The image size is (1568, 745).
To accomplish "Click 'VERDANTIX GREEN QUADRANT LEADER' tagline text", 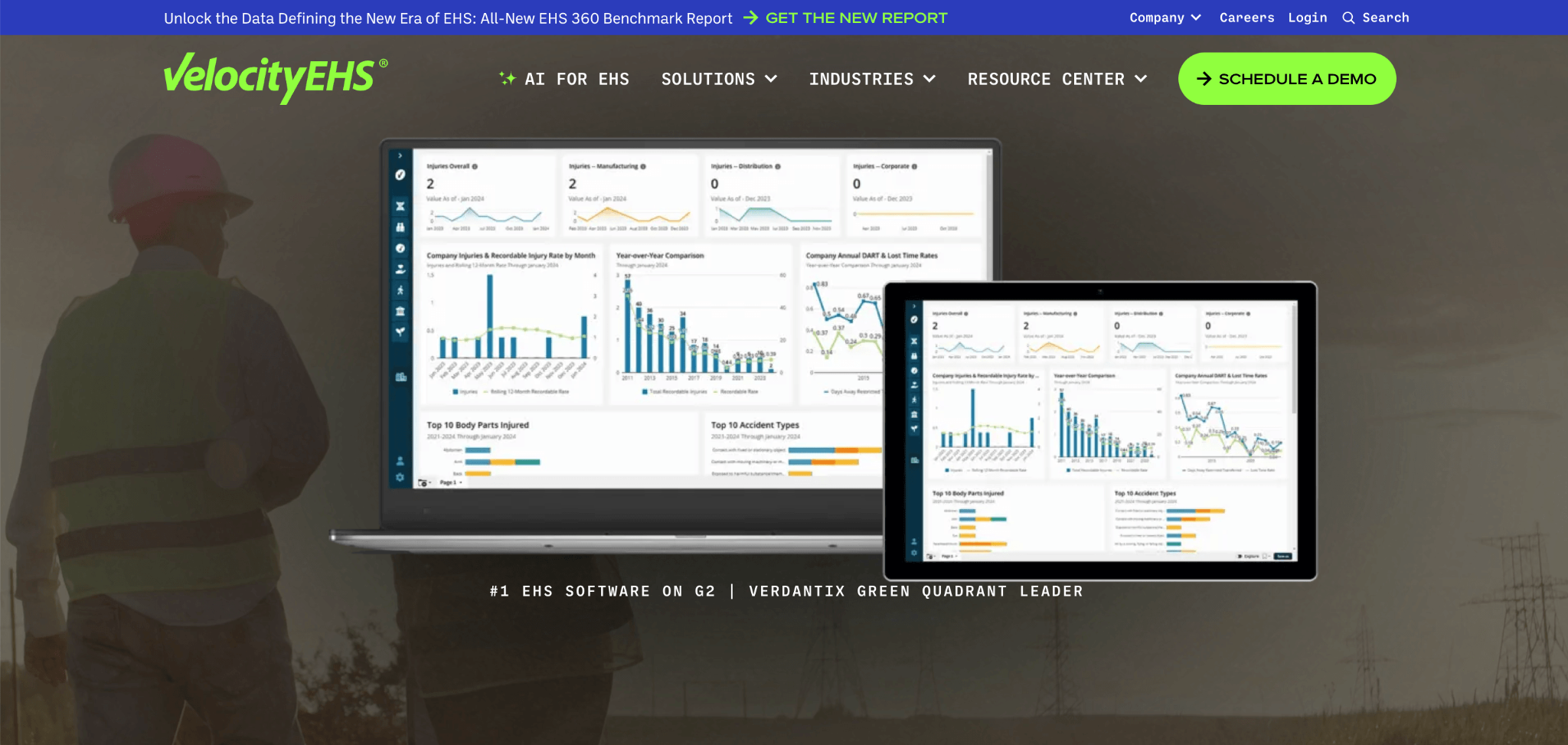I will [916, 591].
